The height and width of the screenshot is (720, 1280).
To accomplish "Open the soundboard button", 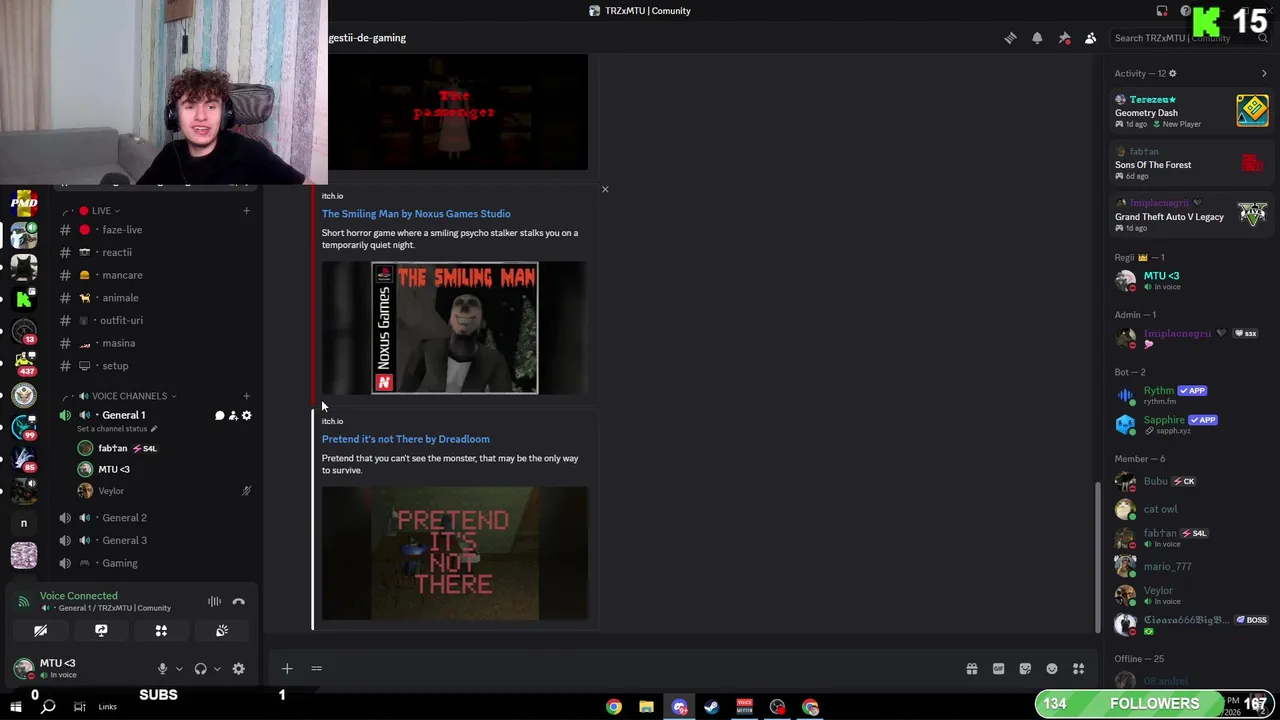I will (x=222, y=631).
